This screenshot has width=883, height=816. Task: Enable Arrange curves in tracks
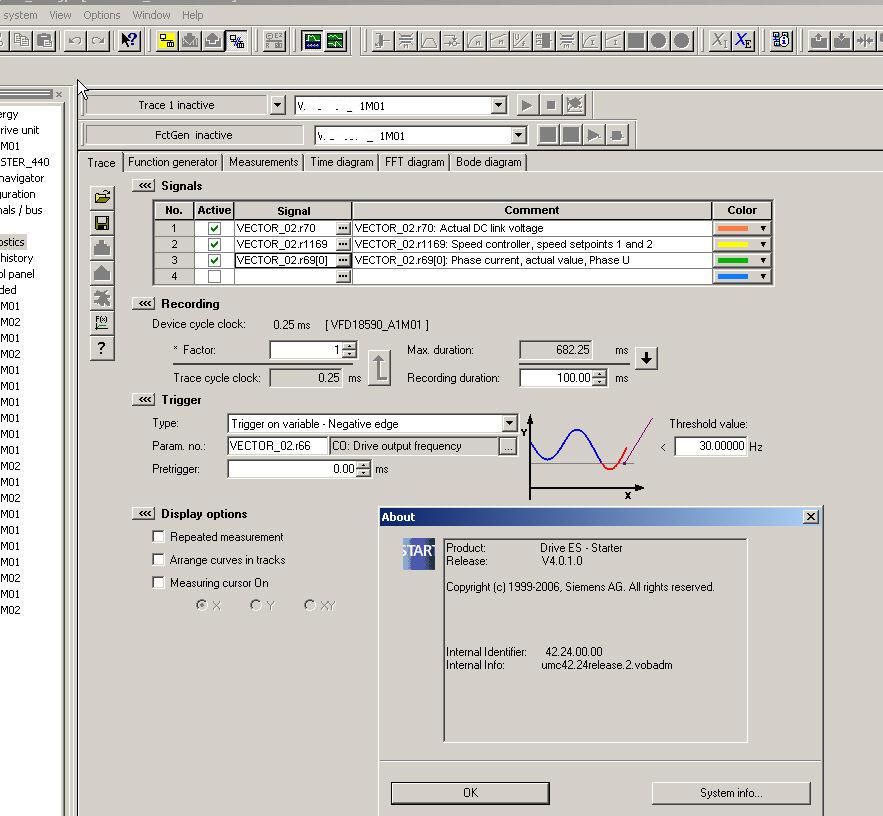pos(158,560)
